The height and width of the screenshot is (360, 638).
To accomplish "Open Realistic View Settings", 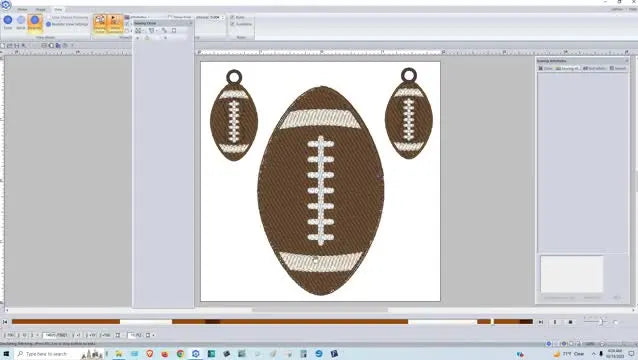I will point(68,24).
